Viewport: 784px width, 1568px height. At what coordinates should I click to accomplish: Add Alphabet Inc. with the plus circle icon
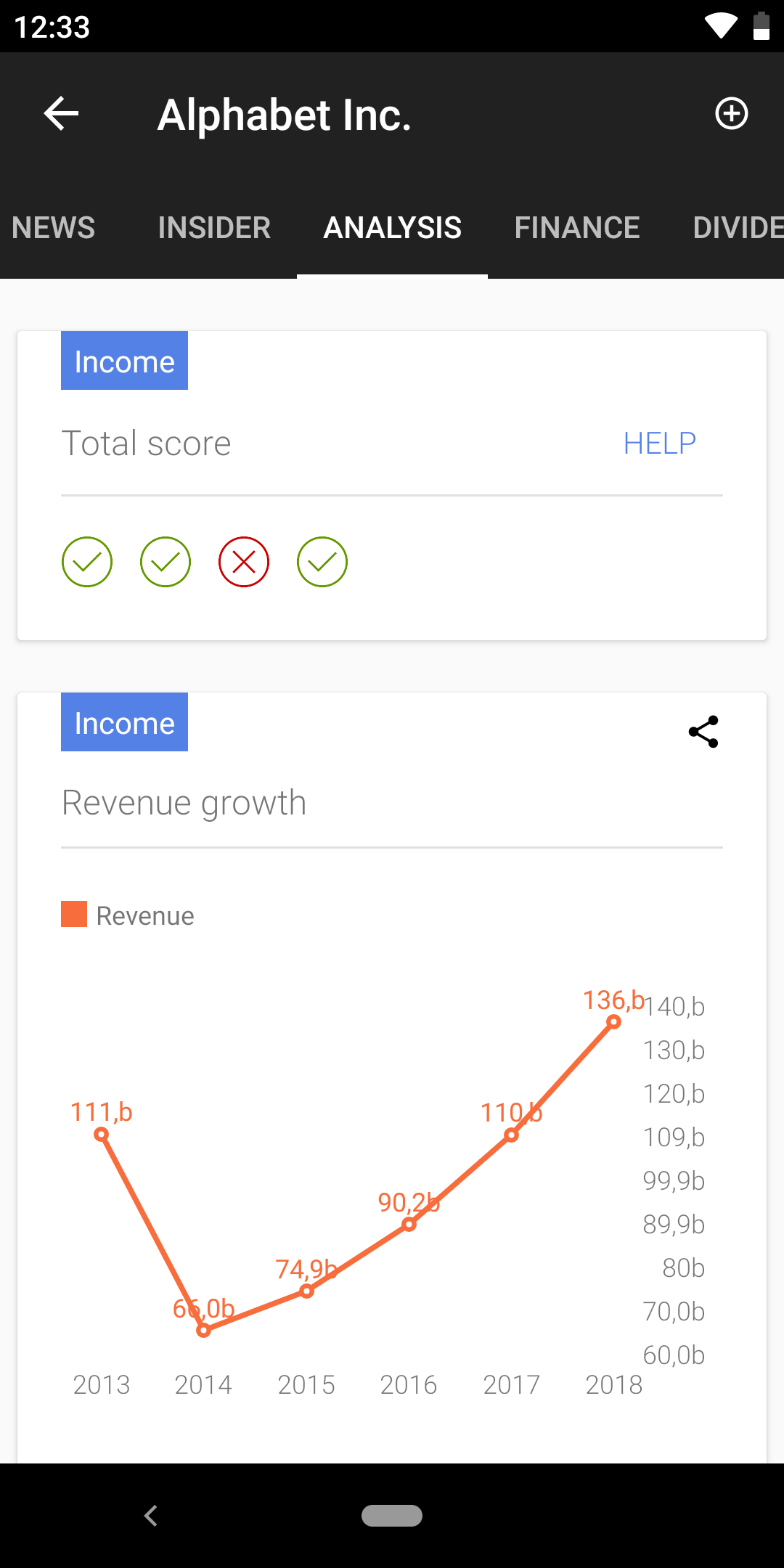point(731,114)
